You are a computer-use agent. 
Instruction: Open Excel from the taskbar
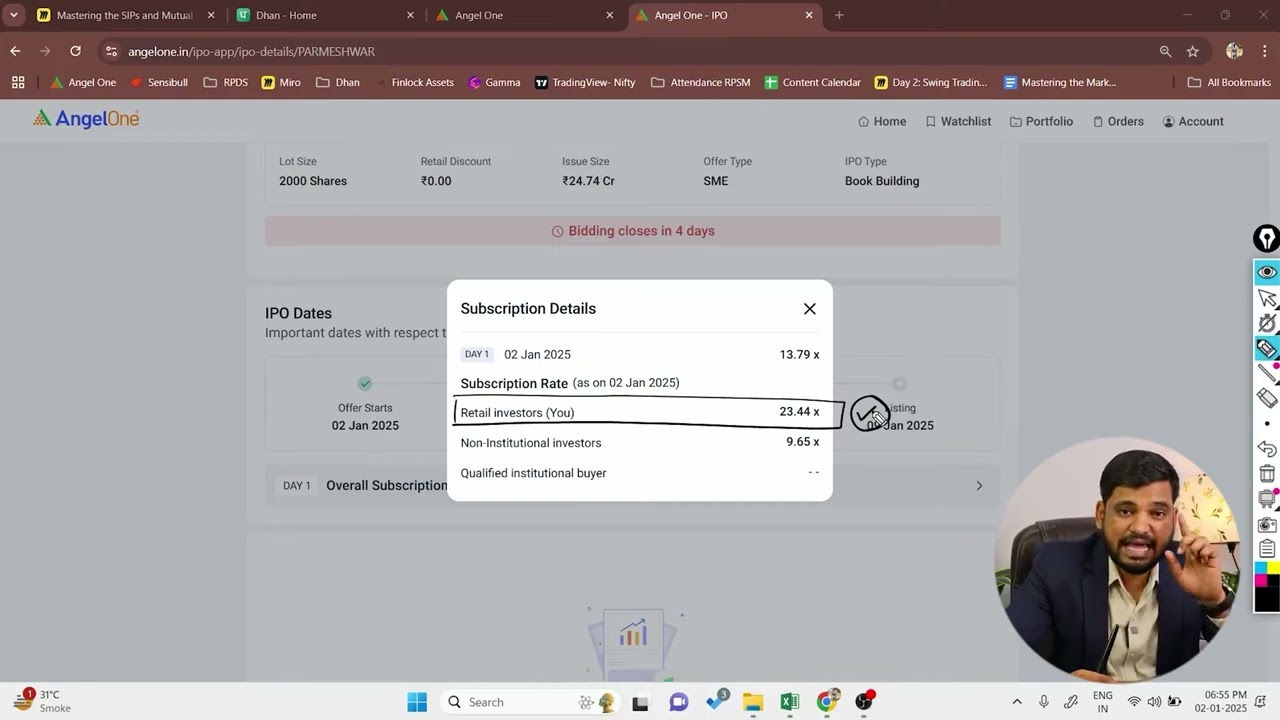[x=790, y=702]
